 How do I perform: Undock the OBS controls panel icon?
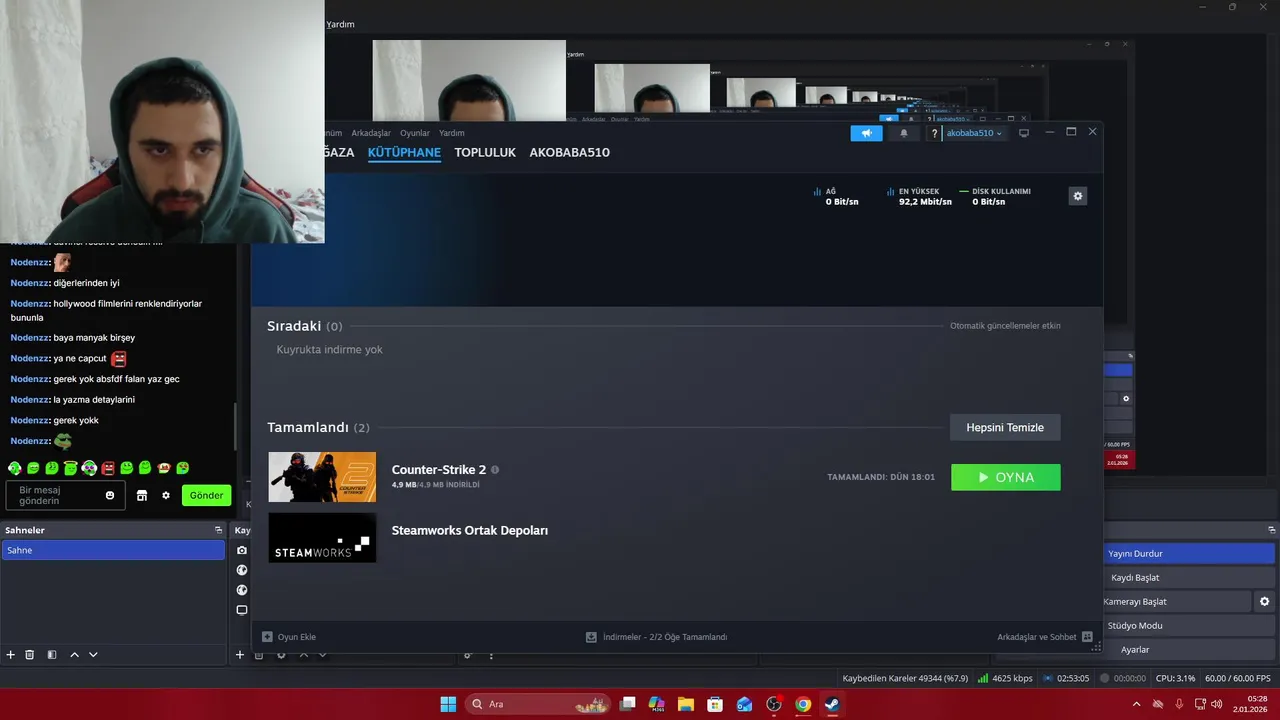tap(1272, 530)
